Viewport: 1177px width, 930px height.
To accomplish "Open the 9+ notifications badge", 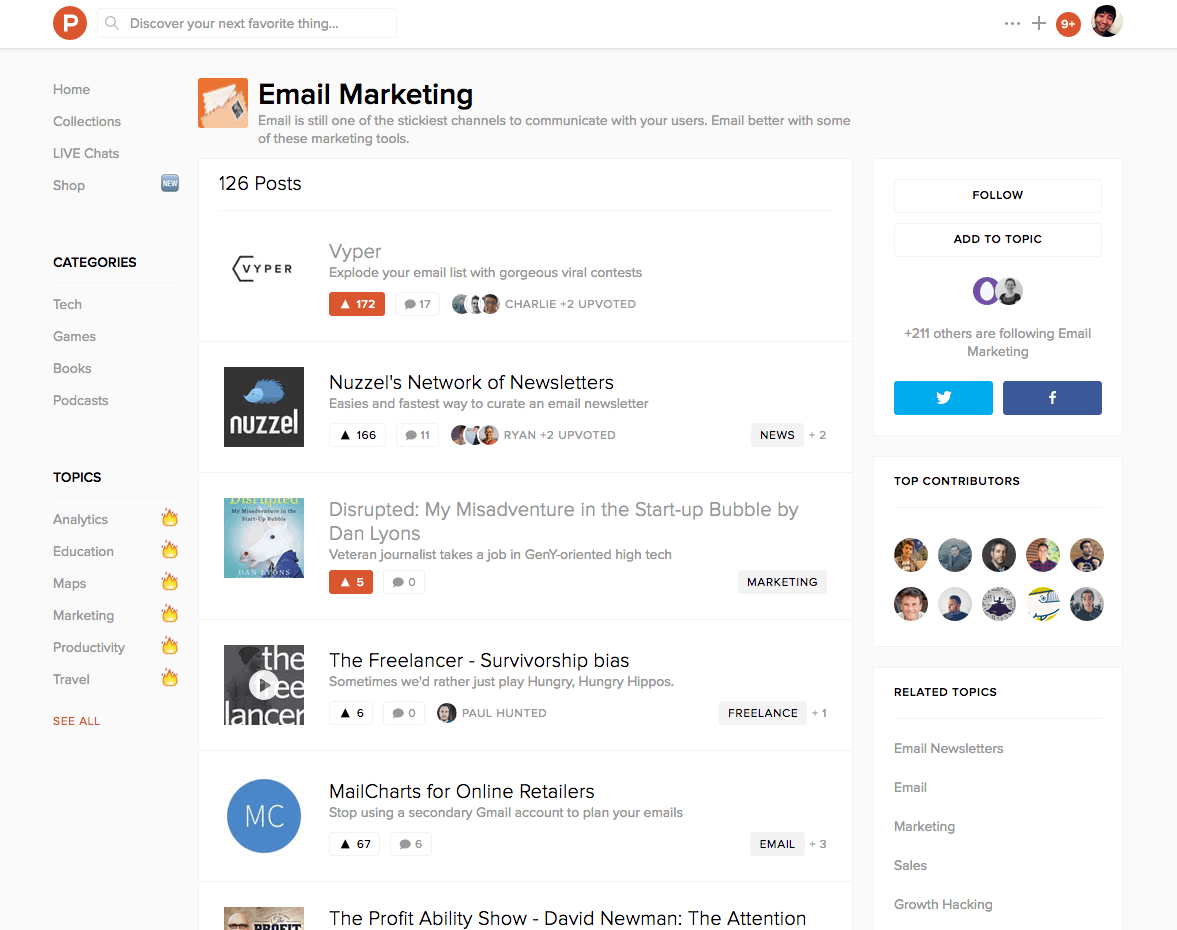I will click(x=1068, y=24).
